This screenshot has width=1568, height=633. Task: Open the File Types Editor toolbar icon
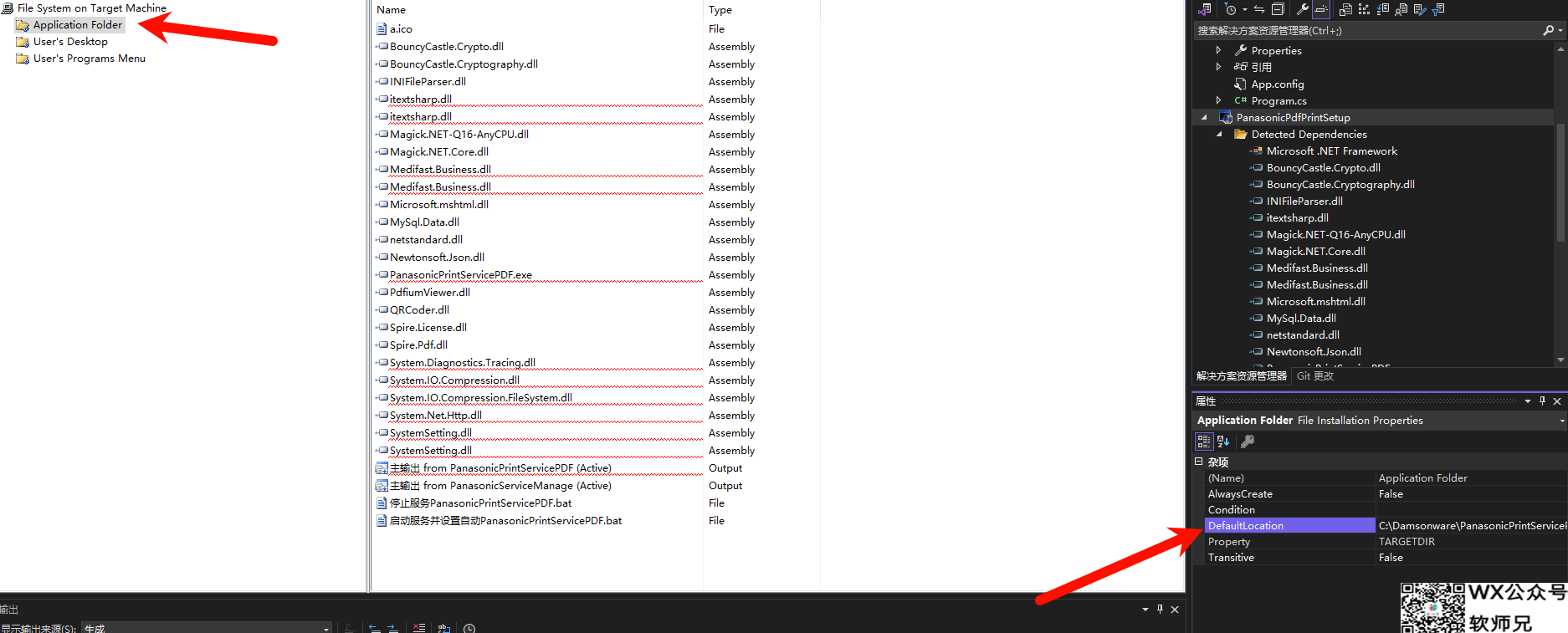(x=1382, y=9)
